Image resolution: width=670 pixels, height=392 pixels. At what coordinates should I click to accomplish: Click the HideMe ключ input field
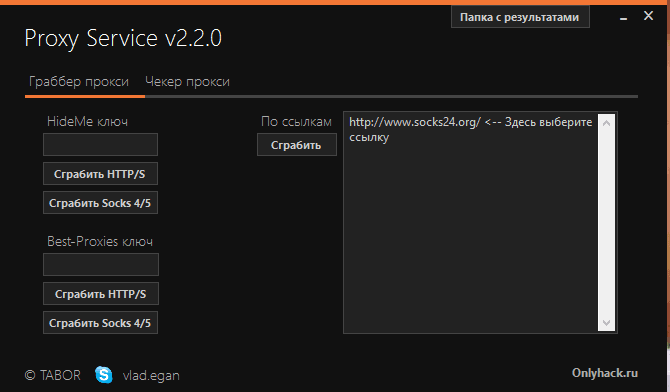pos(100,144)
